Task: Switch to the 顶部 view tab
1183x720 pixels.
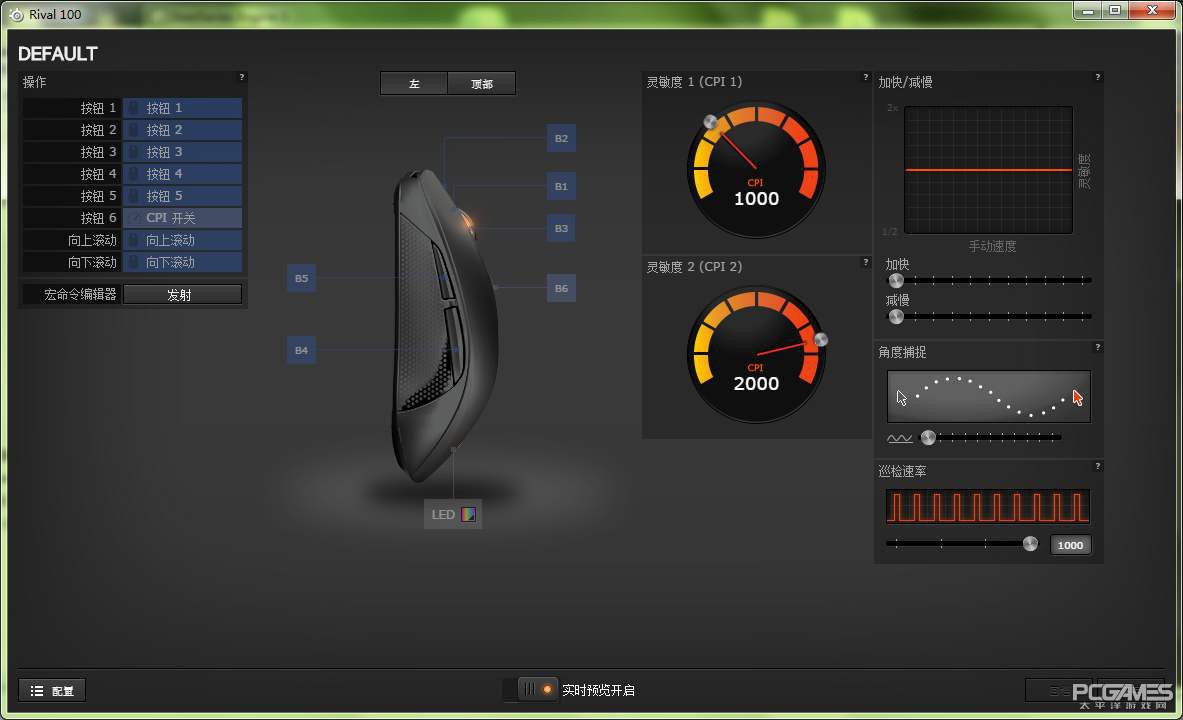Action: 481,84
